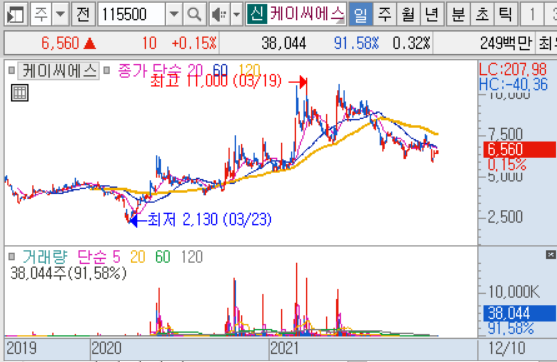Image resolution: width=557 pixels, height=362 pixels.
Task: Close the volume panel with the x icon
Action: click(550, 254)
